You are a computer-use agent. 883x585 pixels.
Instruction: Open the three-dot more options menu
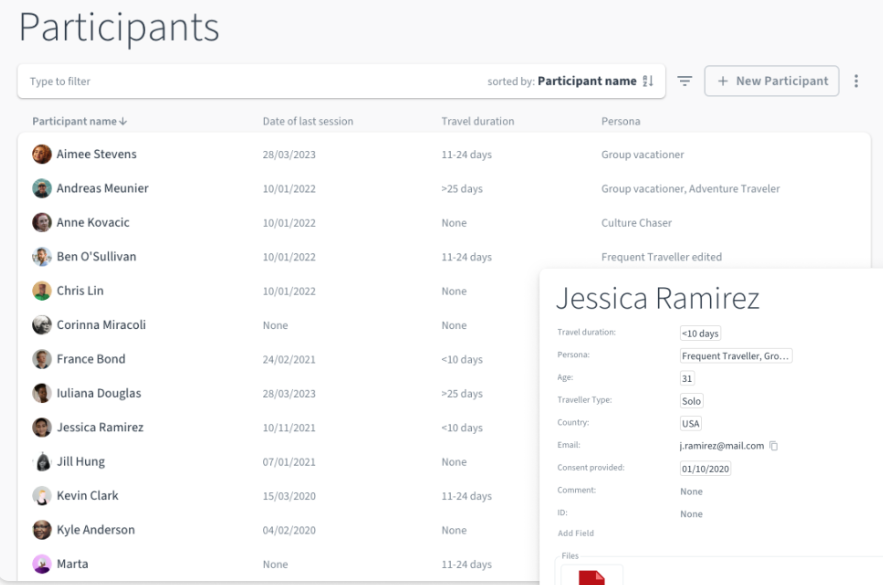(x=856, y=81)
